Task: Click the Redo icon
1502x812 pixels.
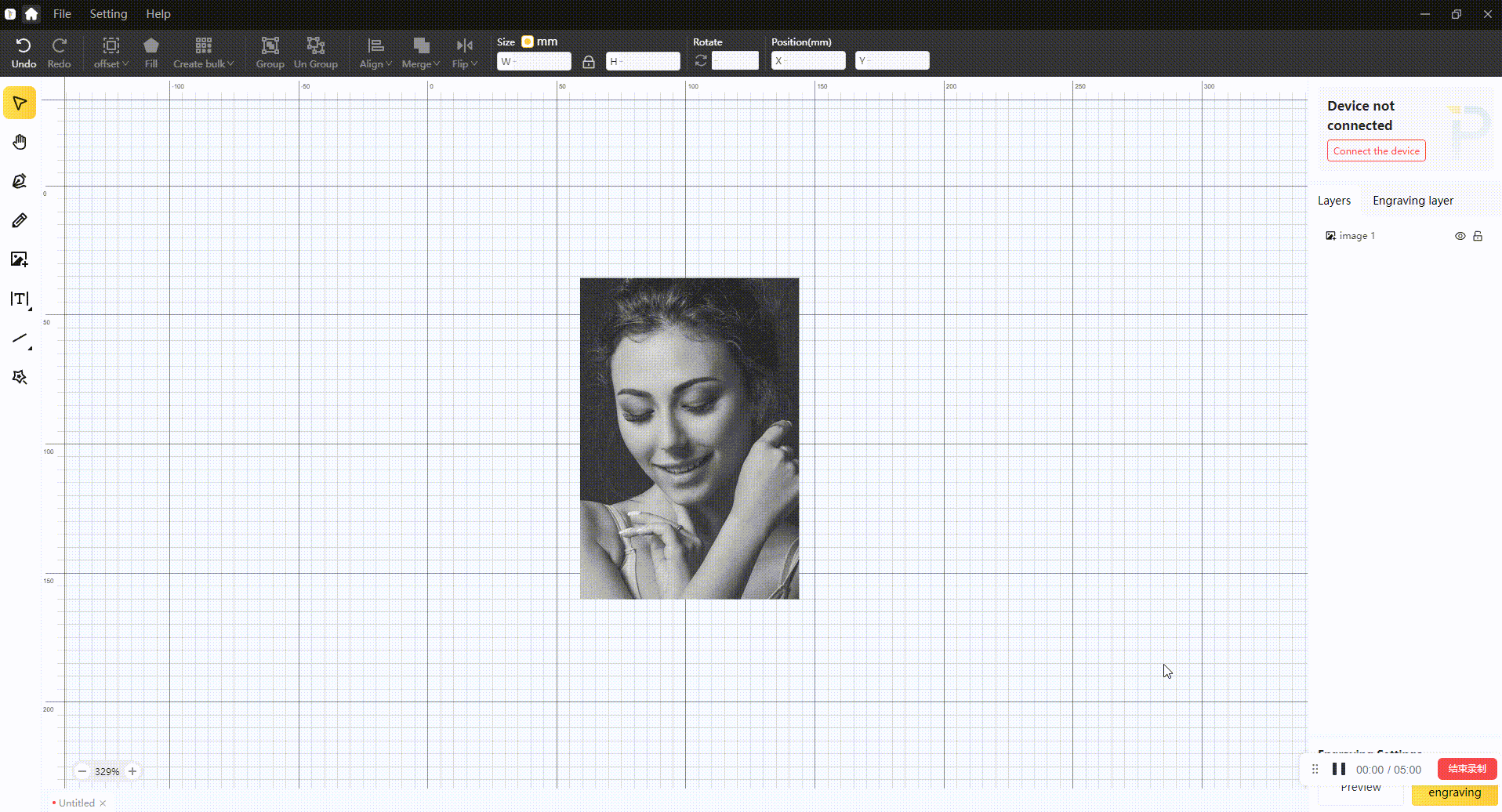Action: tap(59, 53)
